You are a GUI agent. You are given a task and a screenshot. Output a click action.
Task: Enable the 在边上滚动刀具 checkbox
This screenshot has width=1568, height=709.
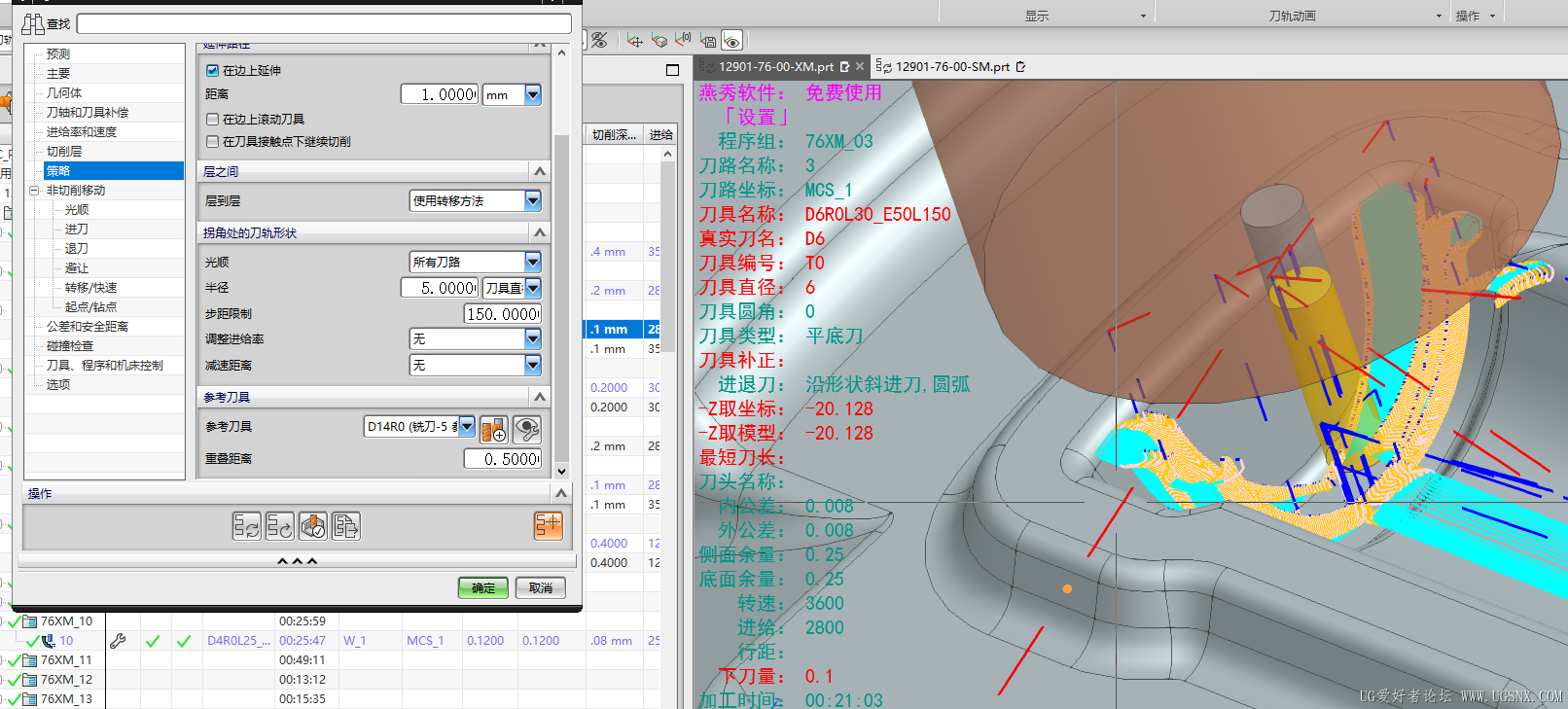pos(212,119)
